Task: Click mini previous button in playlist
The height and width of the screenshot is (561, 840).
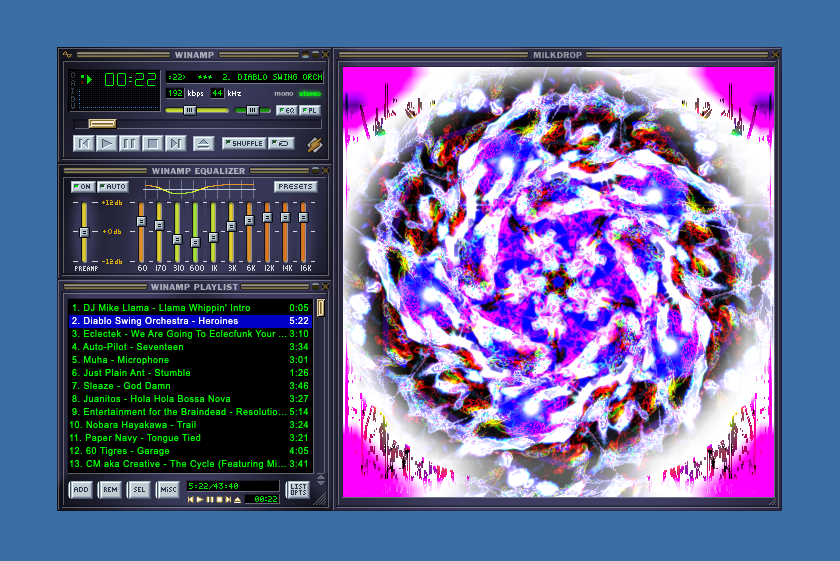Action: click(191, 499)
